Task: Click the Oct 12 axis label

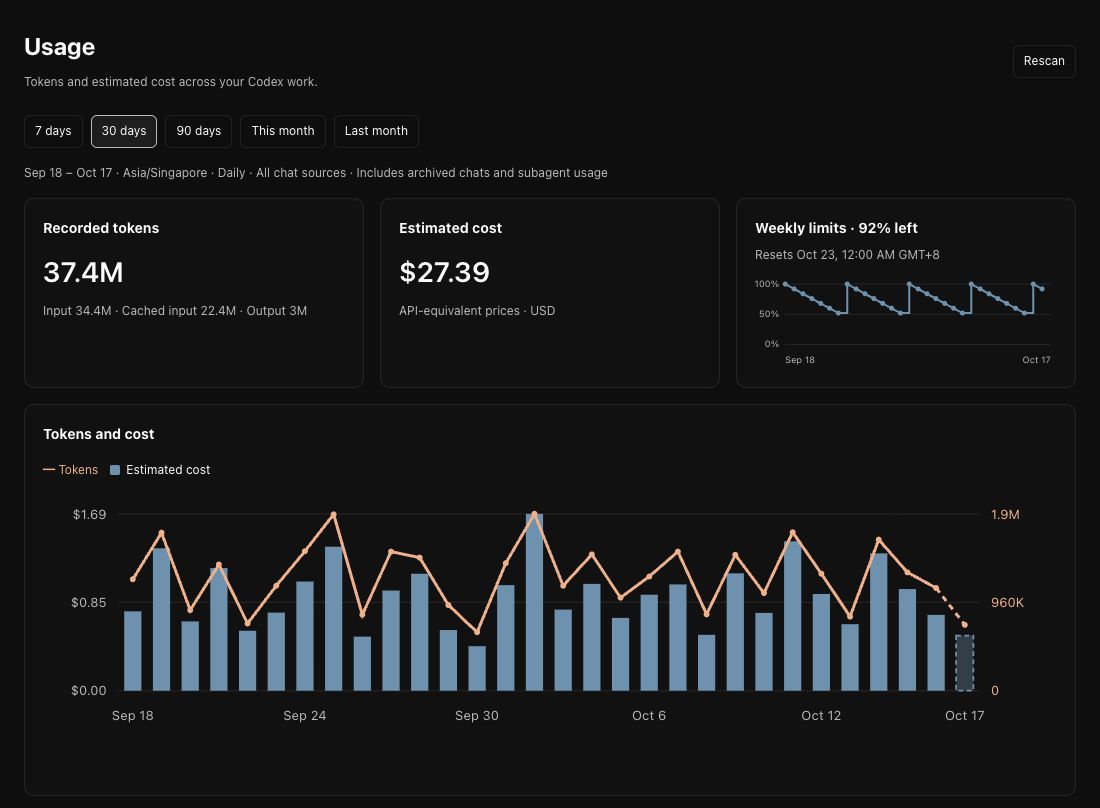Action: click(821, 715)
